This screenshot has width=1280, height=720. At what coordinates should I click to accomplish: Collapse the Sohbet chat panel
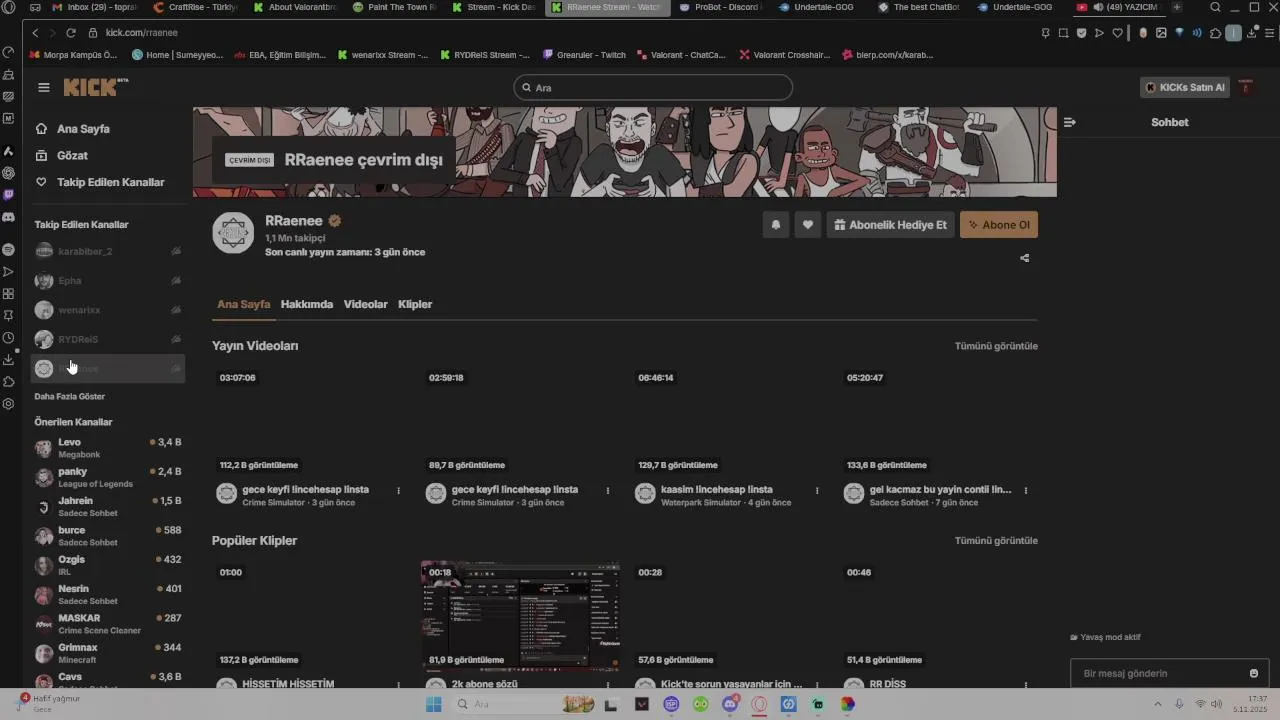(1070, 122)
